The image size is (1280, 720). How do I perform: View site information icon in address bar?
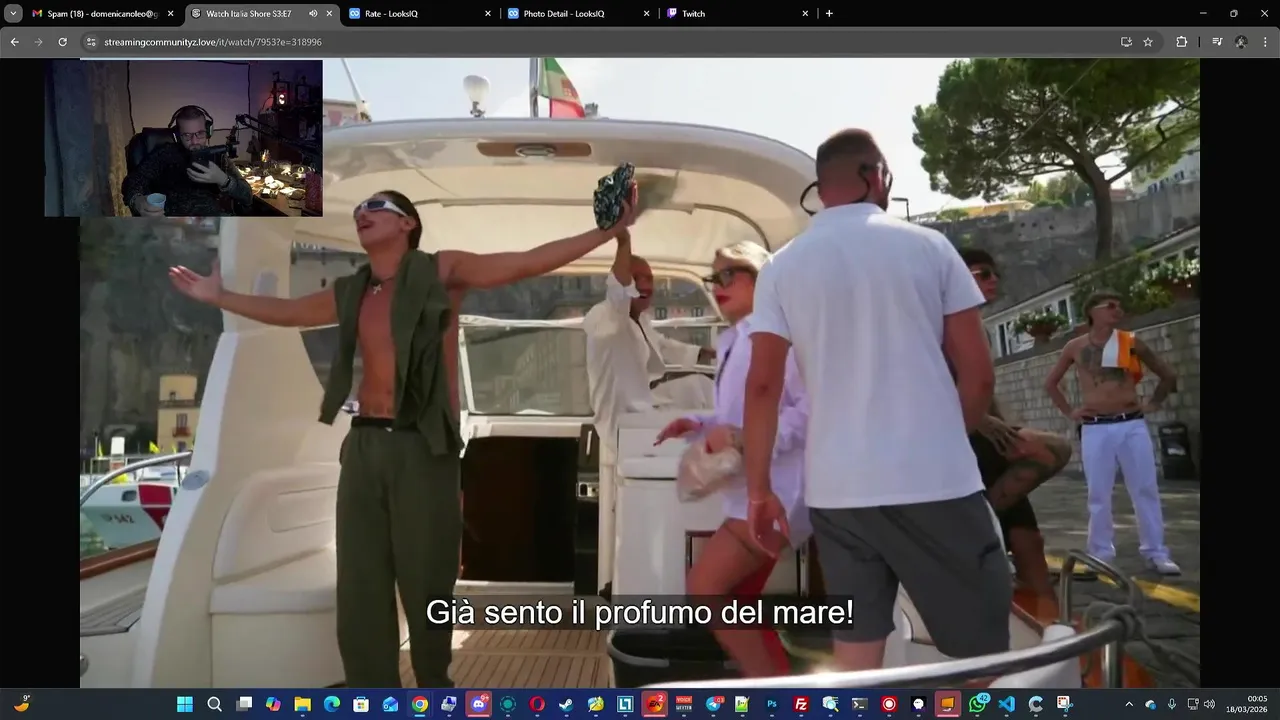(91, 42)
